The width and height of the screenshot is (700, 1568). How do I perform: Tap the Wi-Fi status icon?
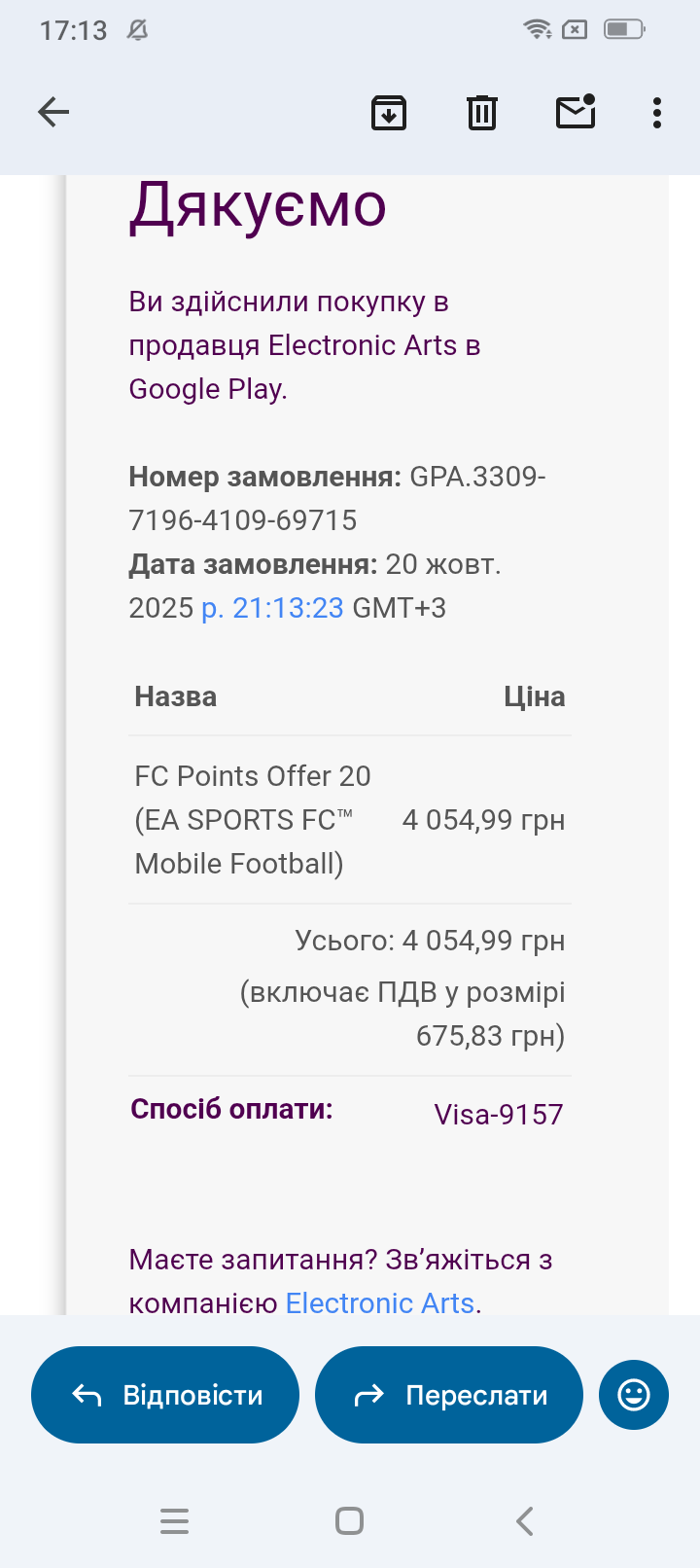[538, 29]
